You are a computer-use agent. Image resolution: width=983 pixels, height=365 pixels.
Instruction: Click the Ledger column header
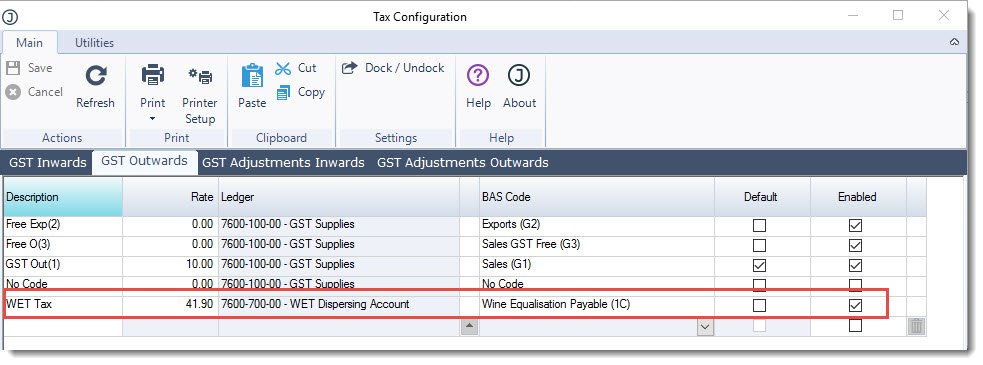339,197
